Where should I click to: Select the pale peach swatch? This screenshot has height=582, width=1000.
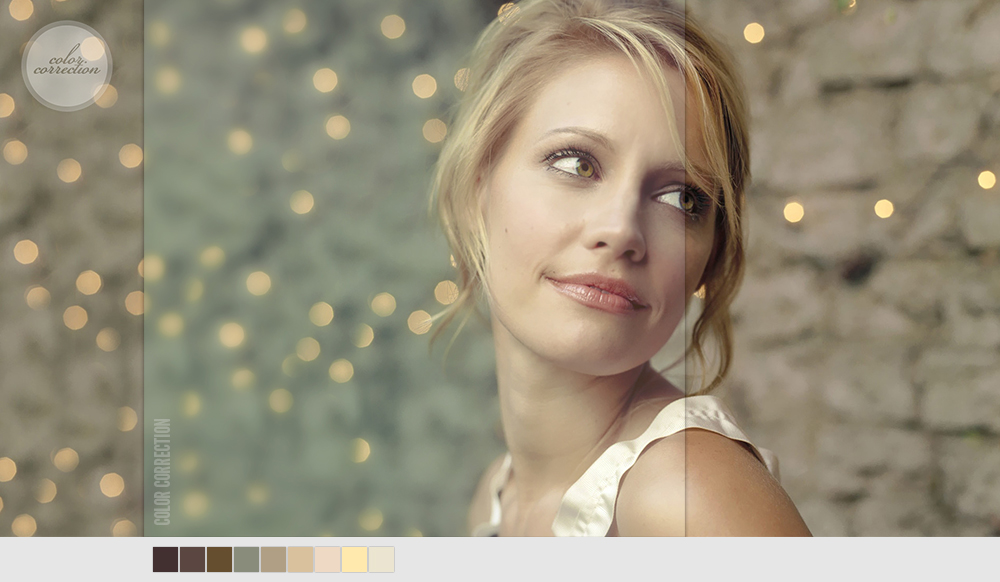click(x=327, y=560)
